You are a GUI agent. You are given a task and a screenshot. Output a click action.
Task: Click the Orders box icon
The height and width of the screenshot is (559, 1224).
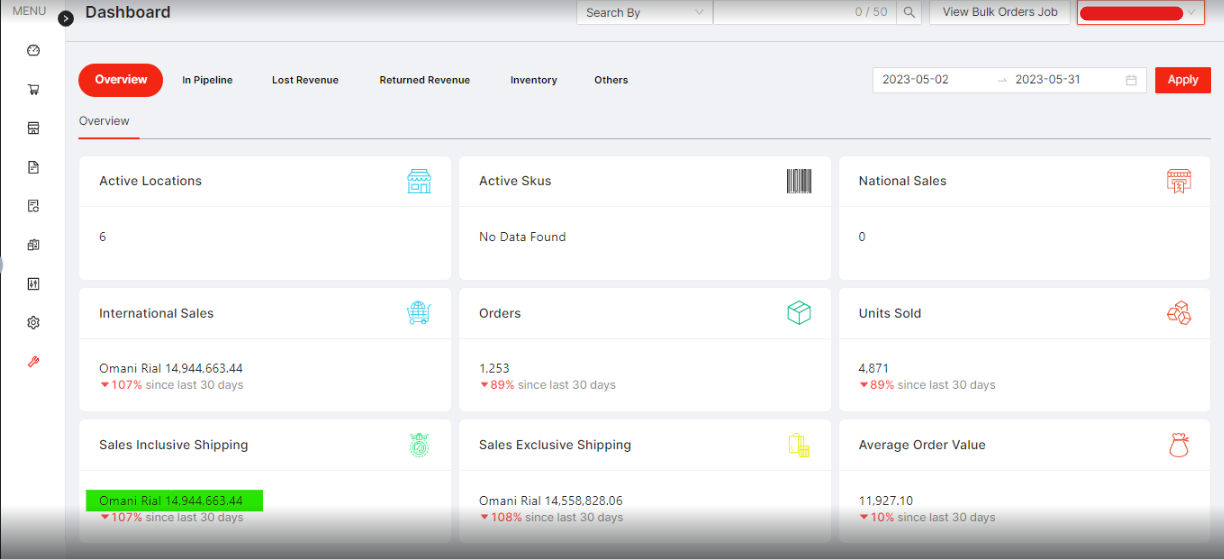(798, 313)
